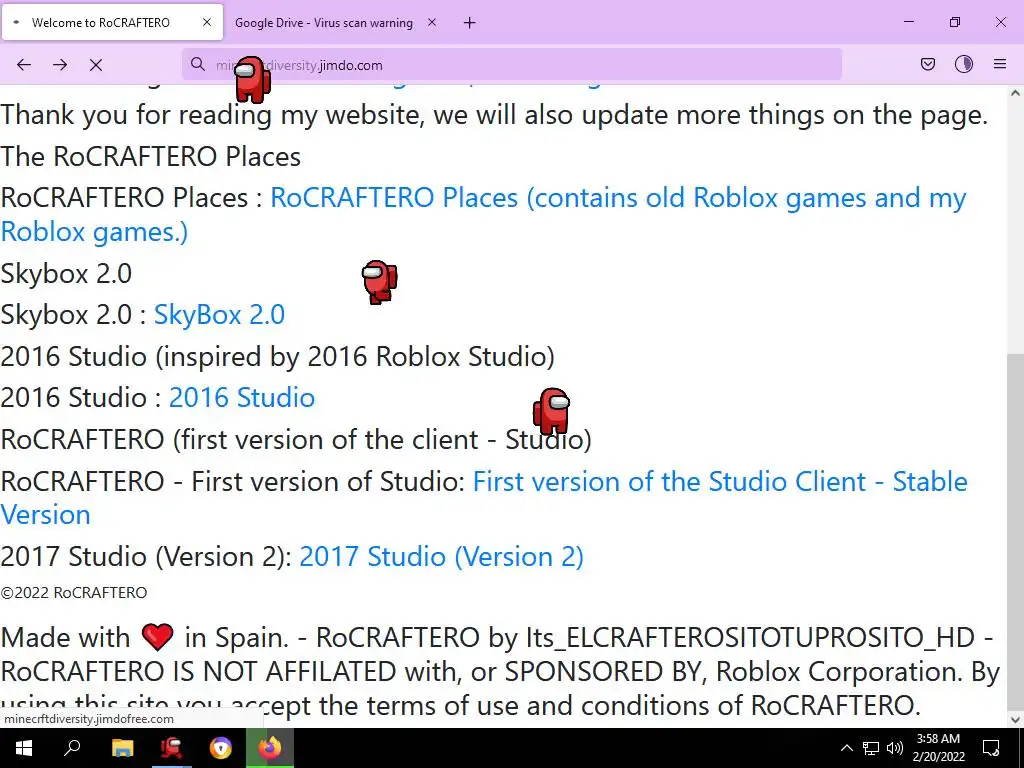Open volume control in system tray
Viewport: 1024px width, 768px height.
895,748
